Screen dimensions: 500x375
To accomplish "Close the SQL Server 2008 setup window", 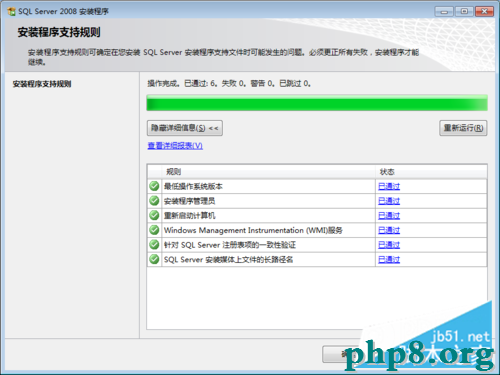I will click(x=484, y=12).
